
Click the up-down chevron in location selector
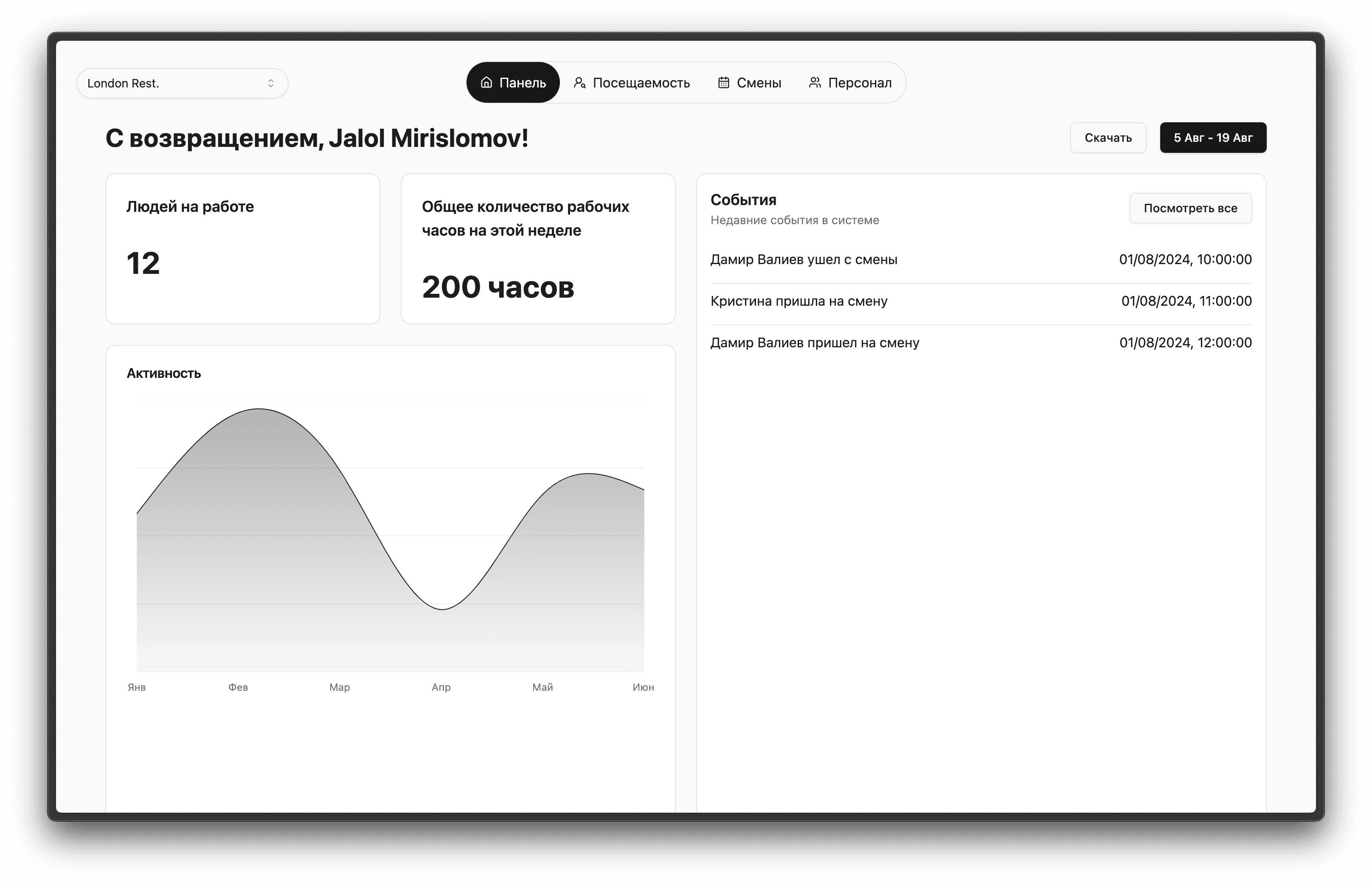tap(271, 83)
